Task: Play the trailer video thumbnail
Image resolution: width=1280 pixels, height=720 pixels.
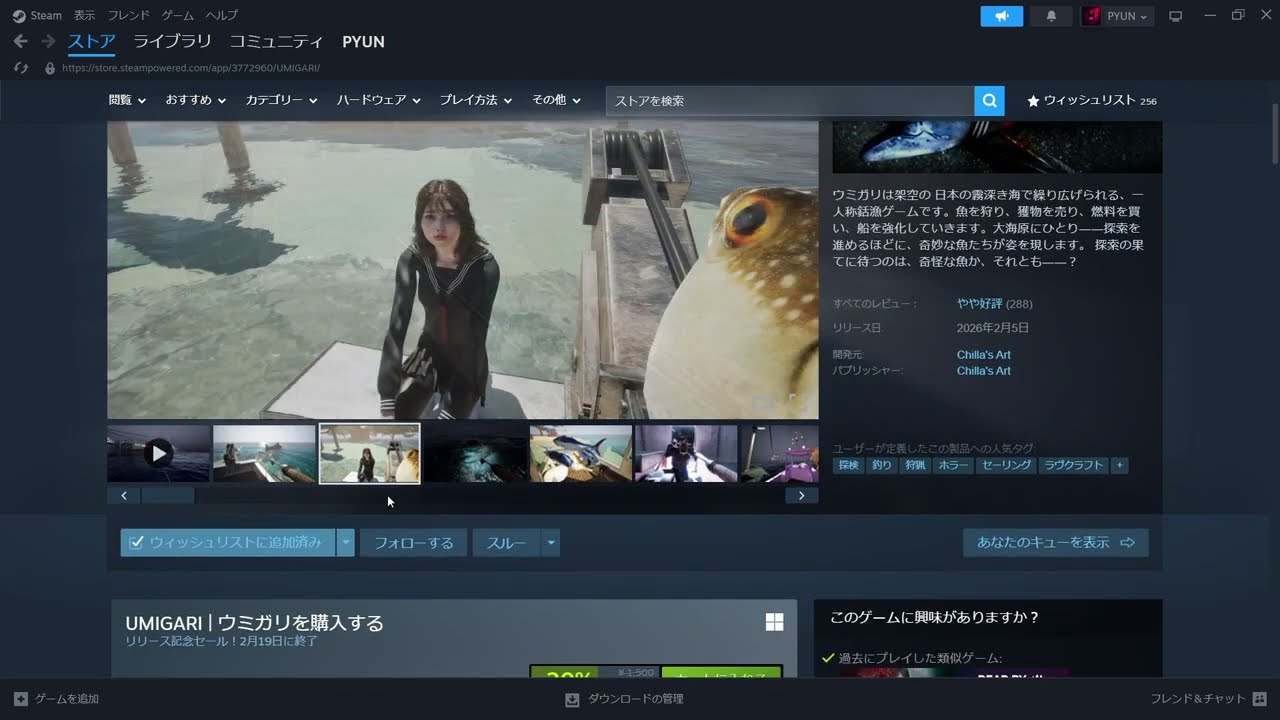Action: [158, 453]
